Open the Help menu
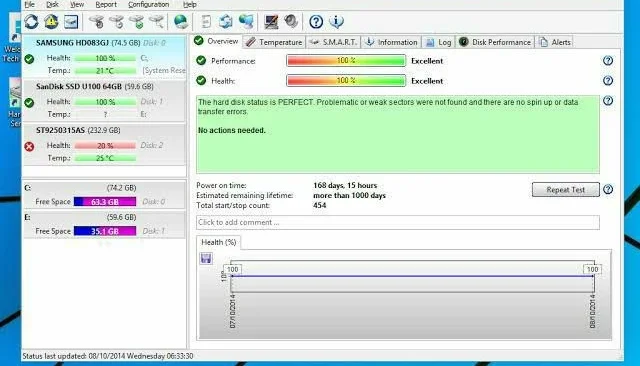 pyautogui.click(x=189, y=4)
